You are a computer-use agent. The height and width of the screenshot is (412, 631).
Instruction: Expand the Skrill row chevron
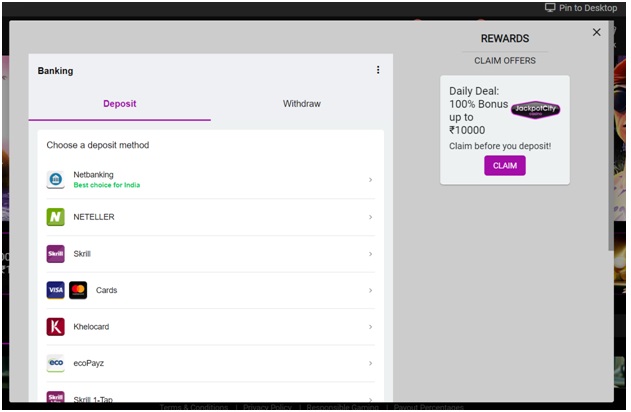(x=370, y=254)
